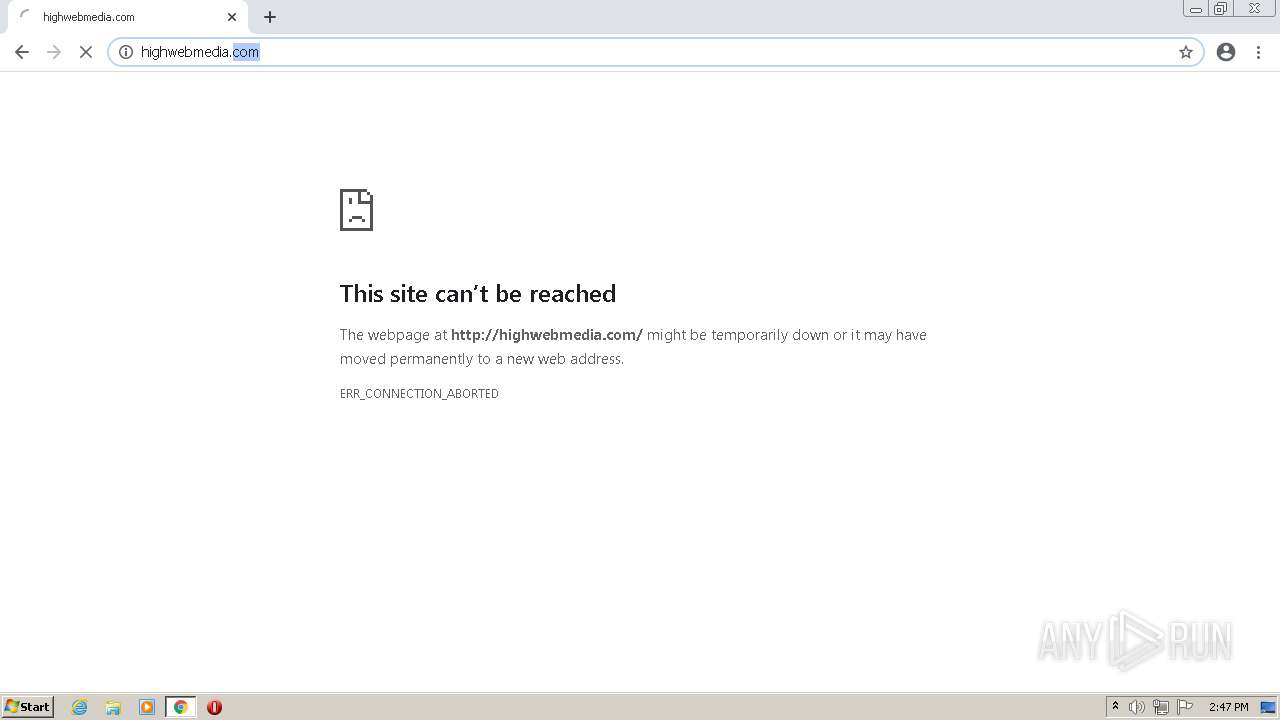This screenshot has width=1280, height=720.
Task: Close the highwebmedia.com tab
Action: (x=232, y=17)
